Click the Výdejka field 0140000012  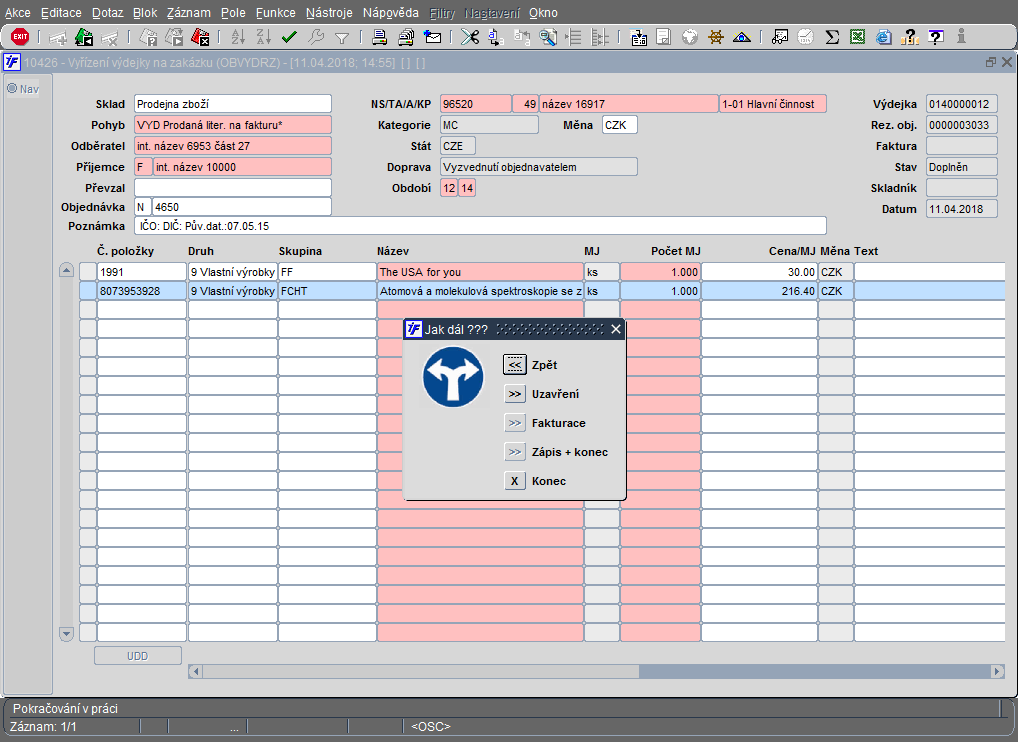click(961, 104)
